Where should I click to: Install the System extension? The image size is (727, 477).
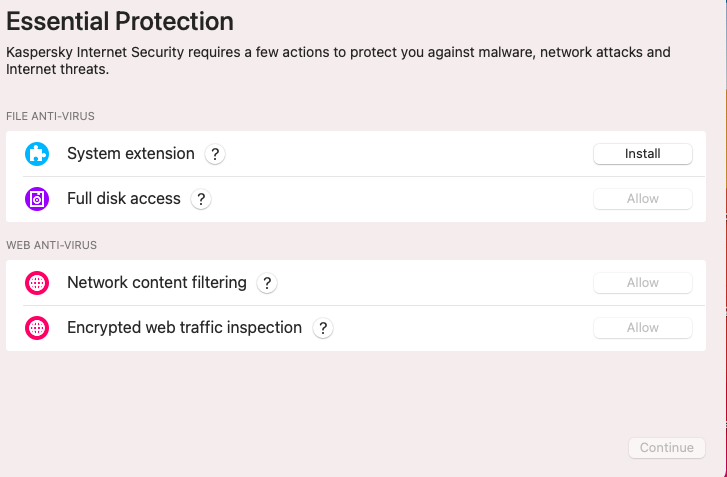tap(642, 154)
